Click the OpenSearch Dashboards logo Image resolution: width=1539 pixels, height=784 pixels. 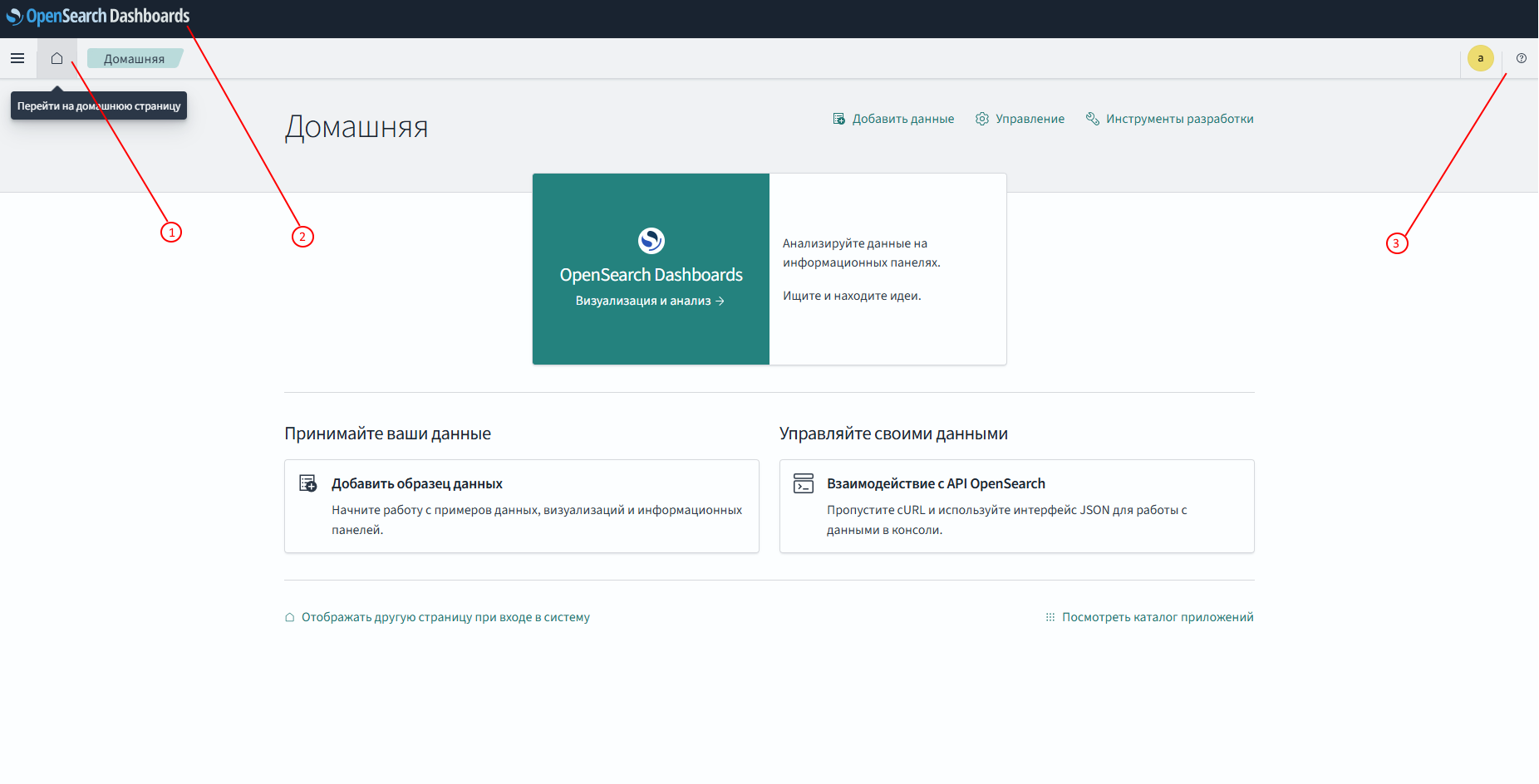pyautogui.click(x=98, y=16)
